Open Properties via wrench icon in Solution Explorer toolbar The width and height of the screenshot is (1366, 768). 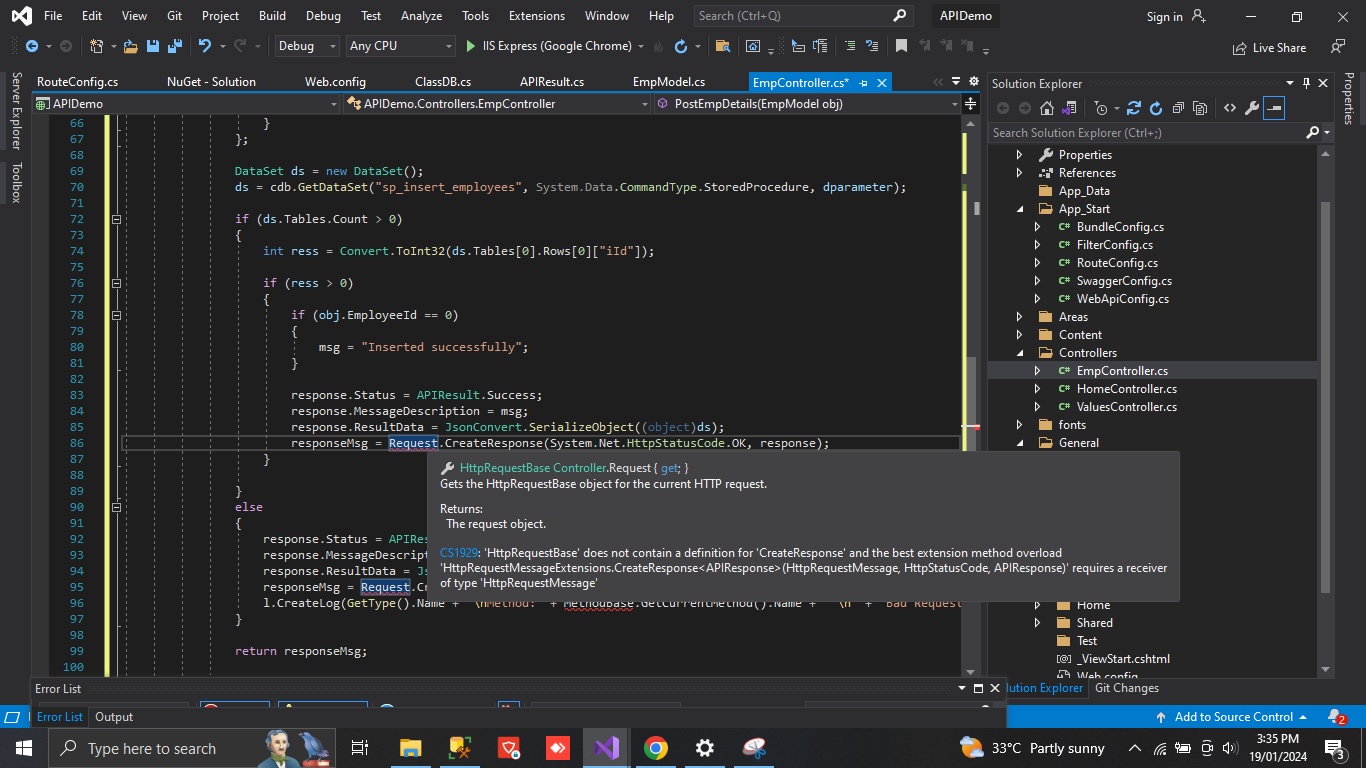click(1252, 108)
